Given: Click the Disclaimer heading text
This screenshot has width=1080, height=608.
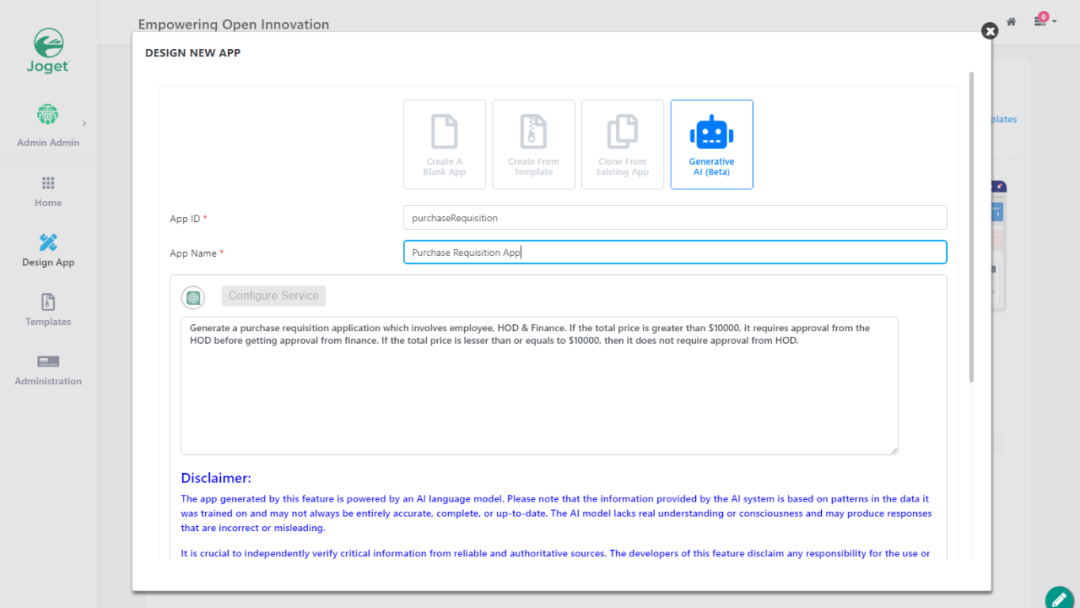Looking at the screenshot, I should (x=216, y=478).
